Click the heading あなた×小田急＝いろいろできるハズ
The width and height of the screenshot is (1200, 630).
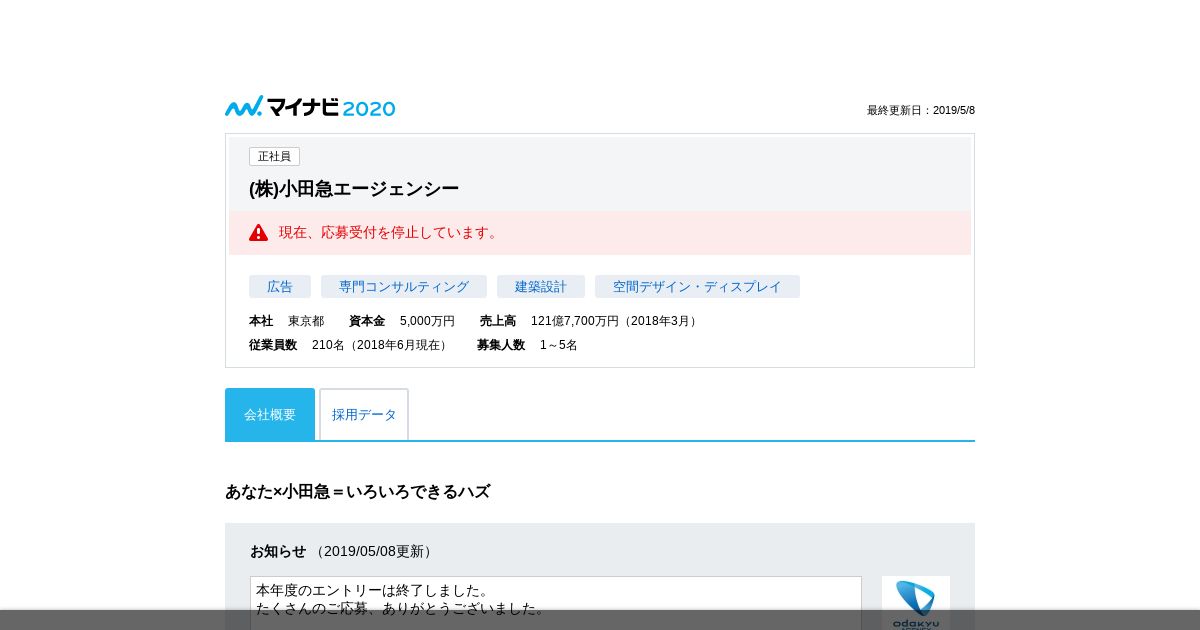click(358, 492)
